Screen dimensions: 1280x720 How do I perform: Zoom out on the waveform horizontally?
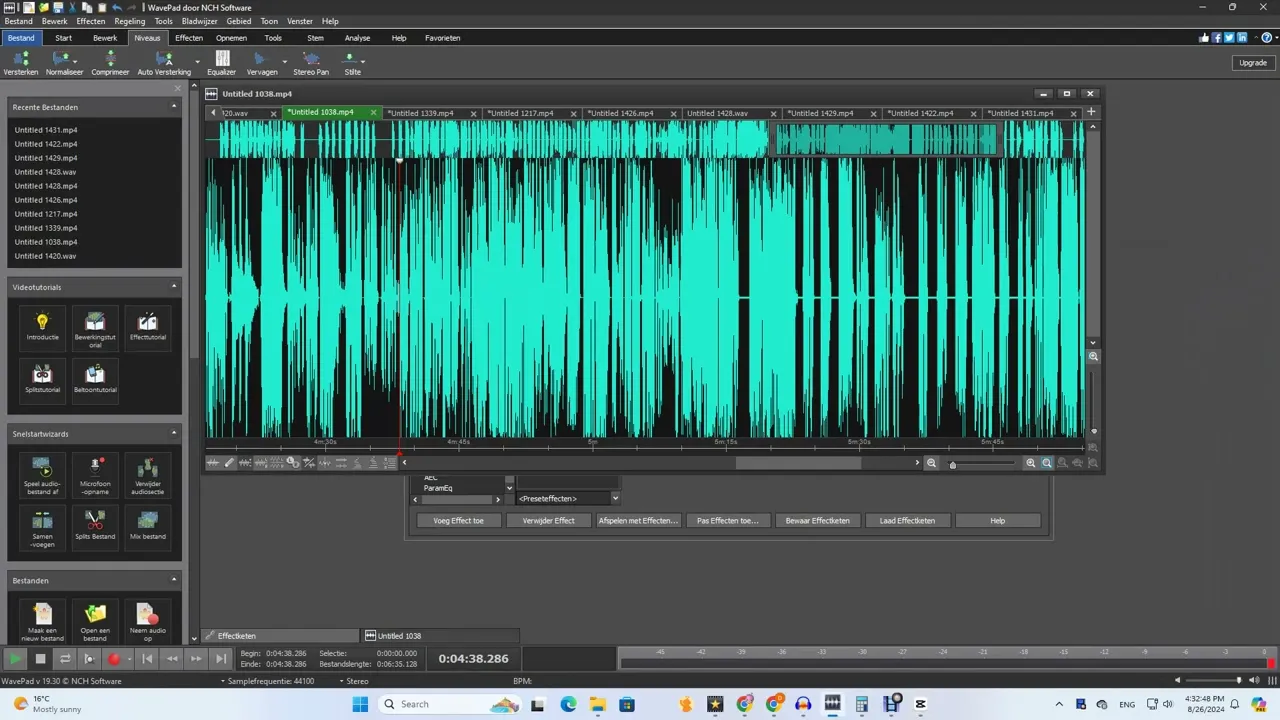point(932,463)
